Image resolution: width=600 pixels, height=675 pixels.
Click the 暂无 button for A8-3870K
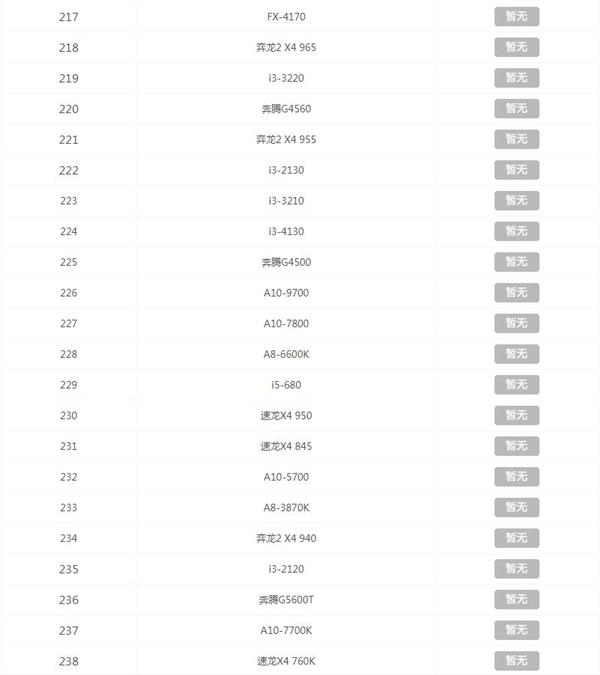pyautogui.click(x=516, y=508)
